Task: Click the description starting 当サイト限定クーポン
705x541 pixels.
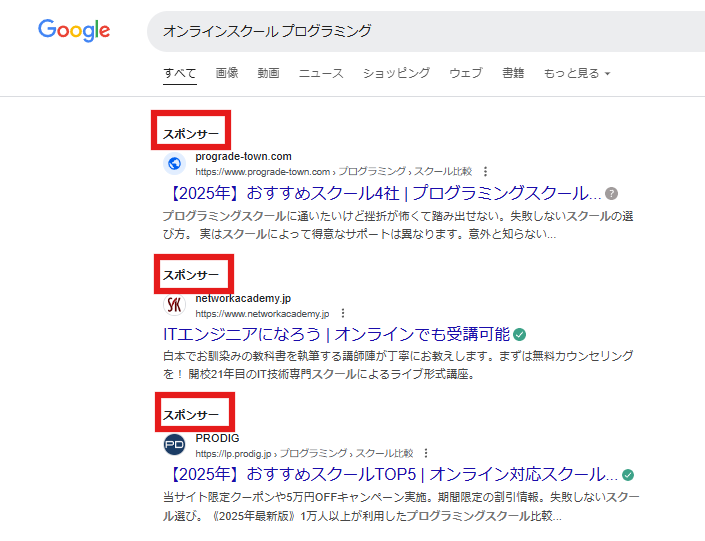Action: point(401,506)
